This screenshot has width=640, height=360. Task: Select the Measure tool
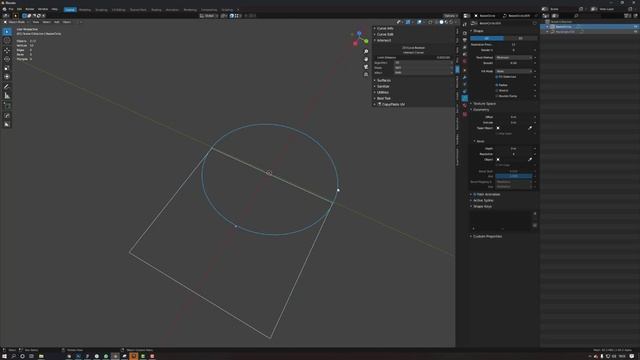(x=7, y=96)
